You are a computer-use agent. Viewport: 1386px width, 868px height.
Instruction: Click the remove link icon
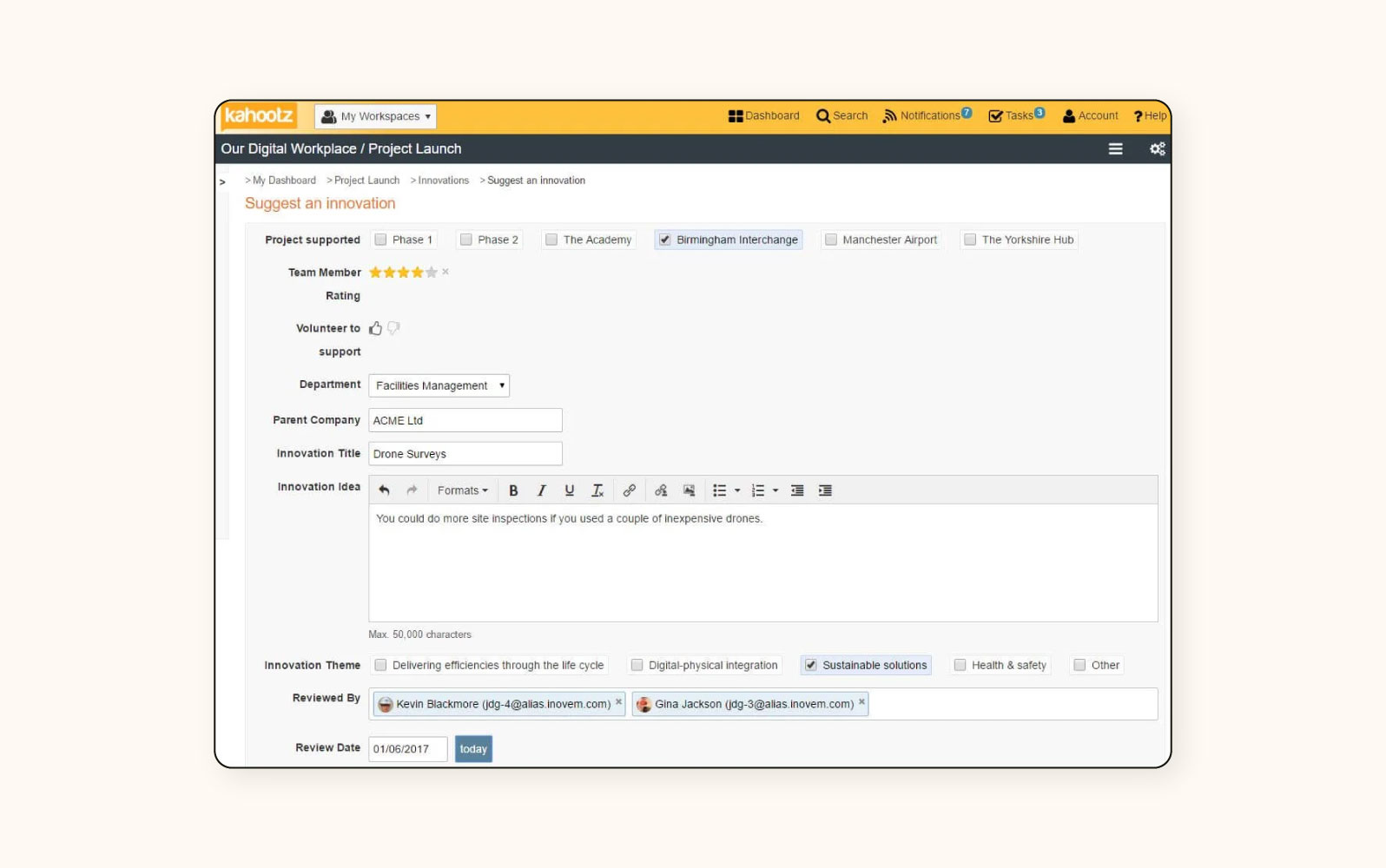tap(661, 490)
